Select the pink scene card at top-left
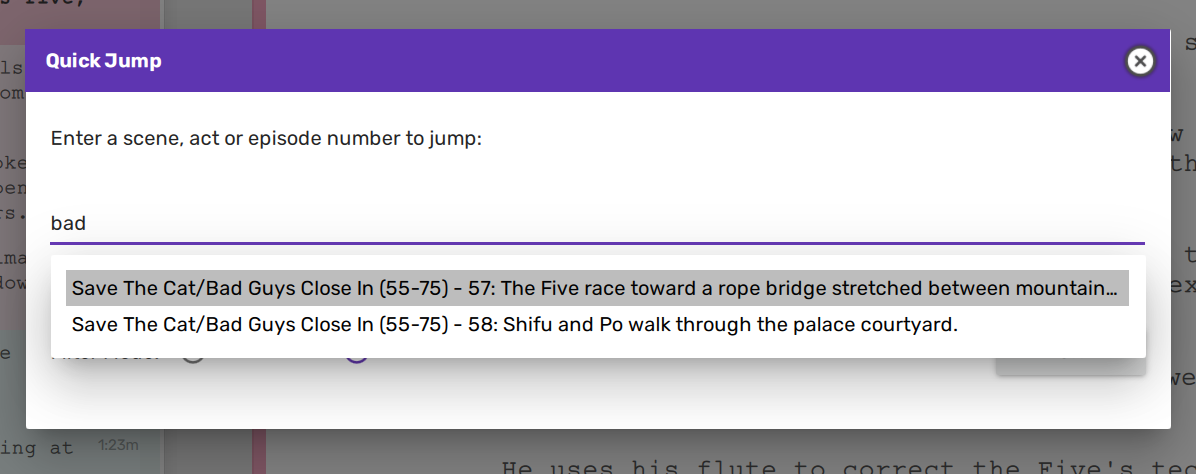 (80, 14)
